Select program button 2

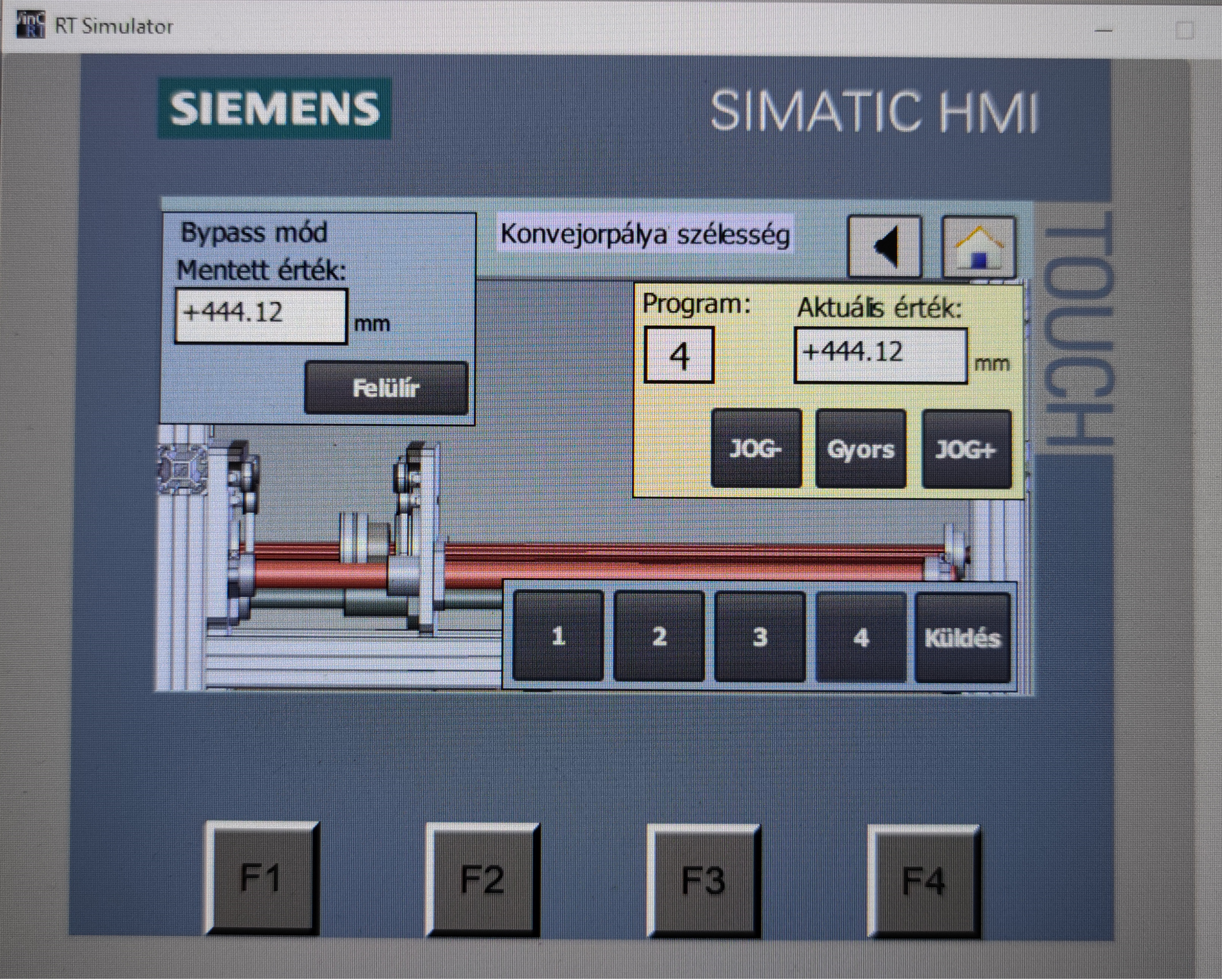point(659,636)
